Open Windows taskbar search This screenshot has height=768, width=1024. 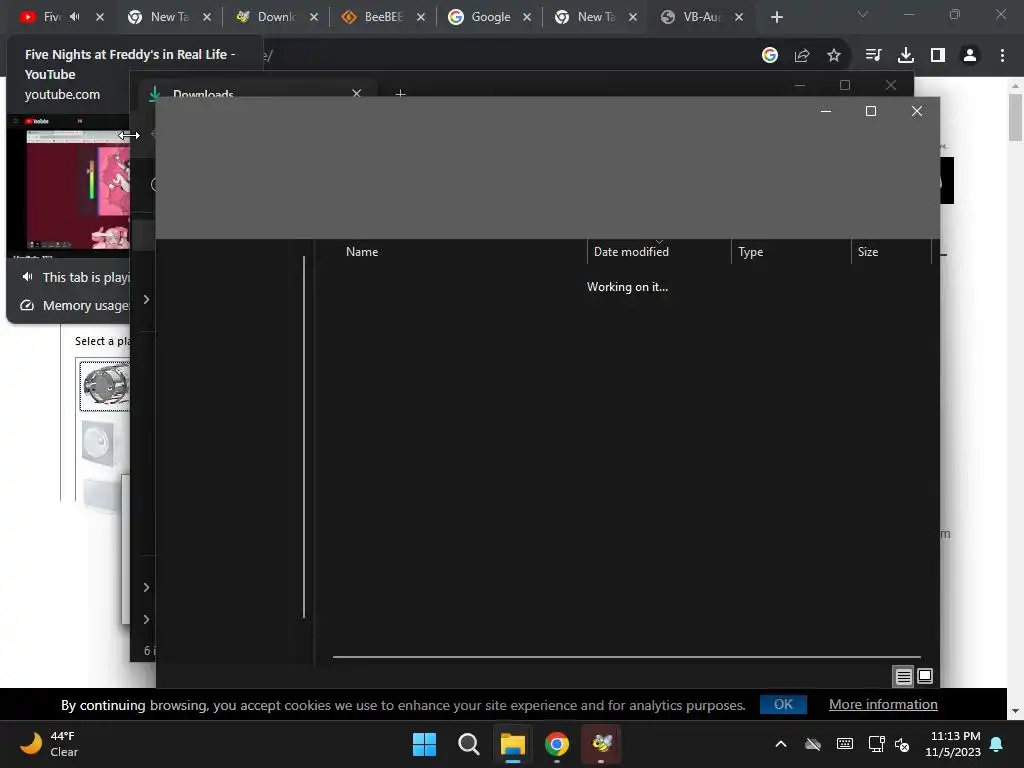tap(469, 744)
